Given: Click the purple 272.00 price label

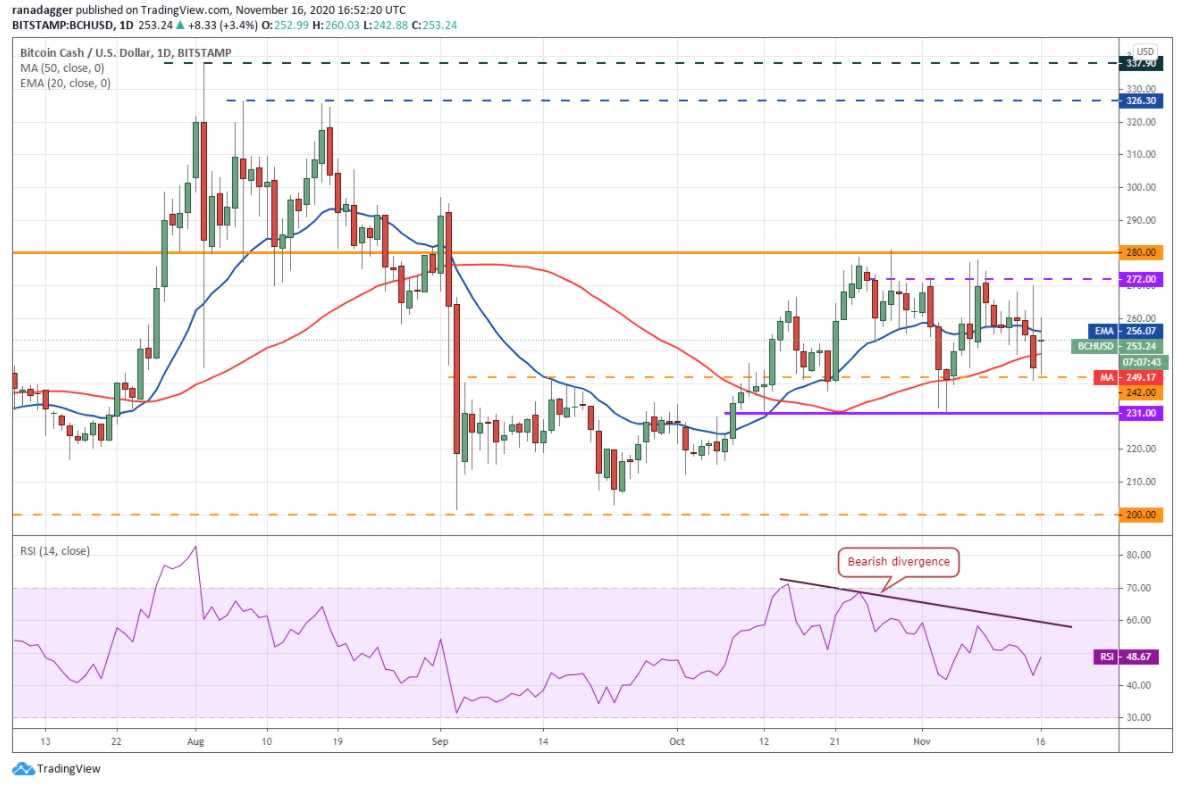Looking at the screenshot, I should [1141, 279].
